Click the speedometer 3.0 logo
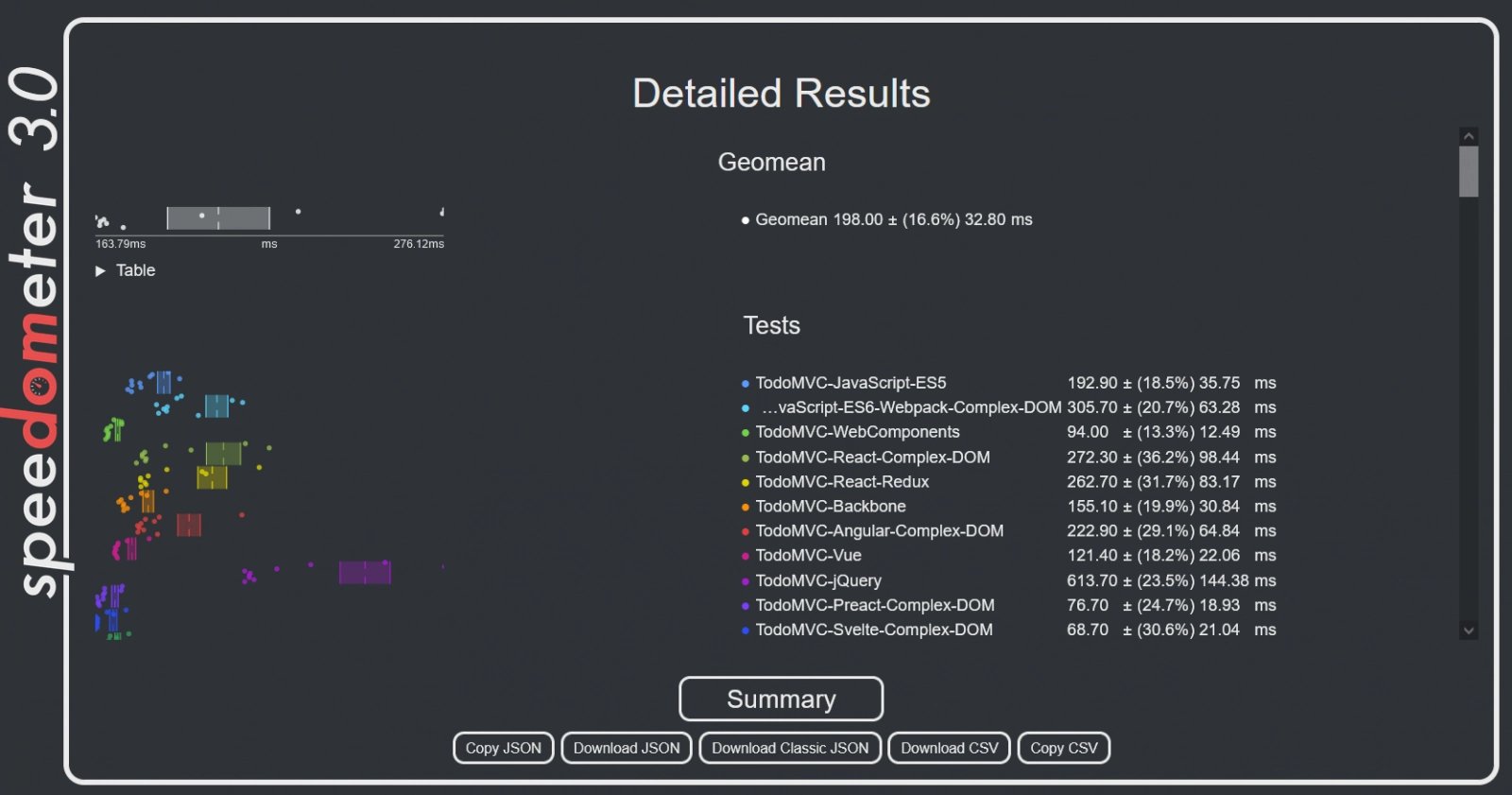Viewport: 1512px width, 795px height. (38, 331)
